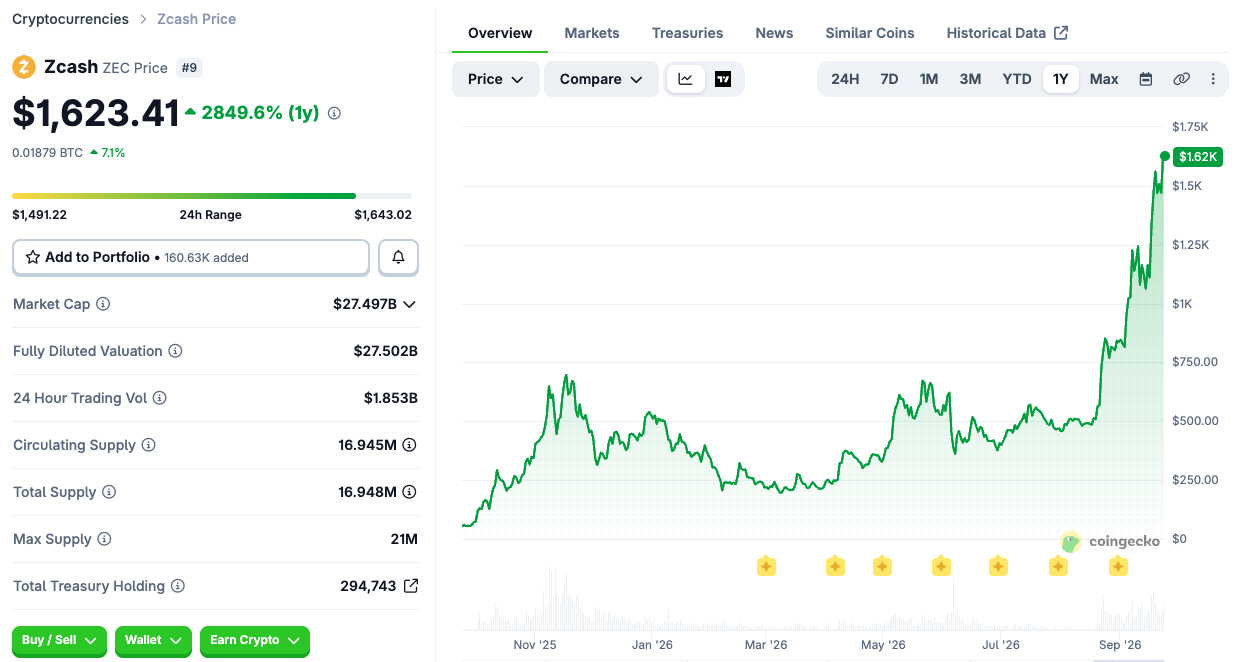Click the $1,491.22 range low value
This screenshot has height=662, width=1241.
pos(39,214)
